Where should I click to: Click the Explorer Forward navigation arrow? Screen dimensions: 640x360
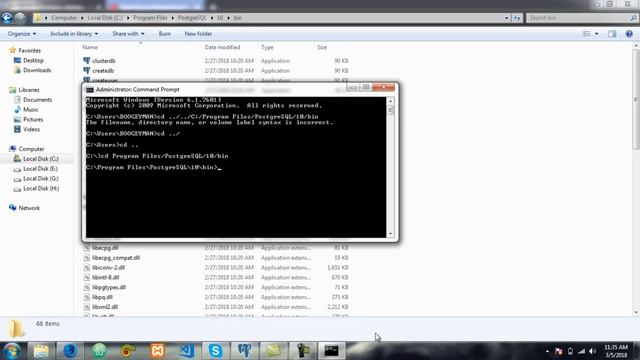click(x=20, y=18)
